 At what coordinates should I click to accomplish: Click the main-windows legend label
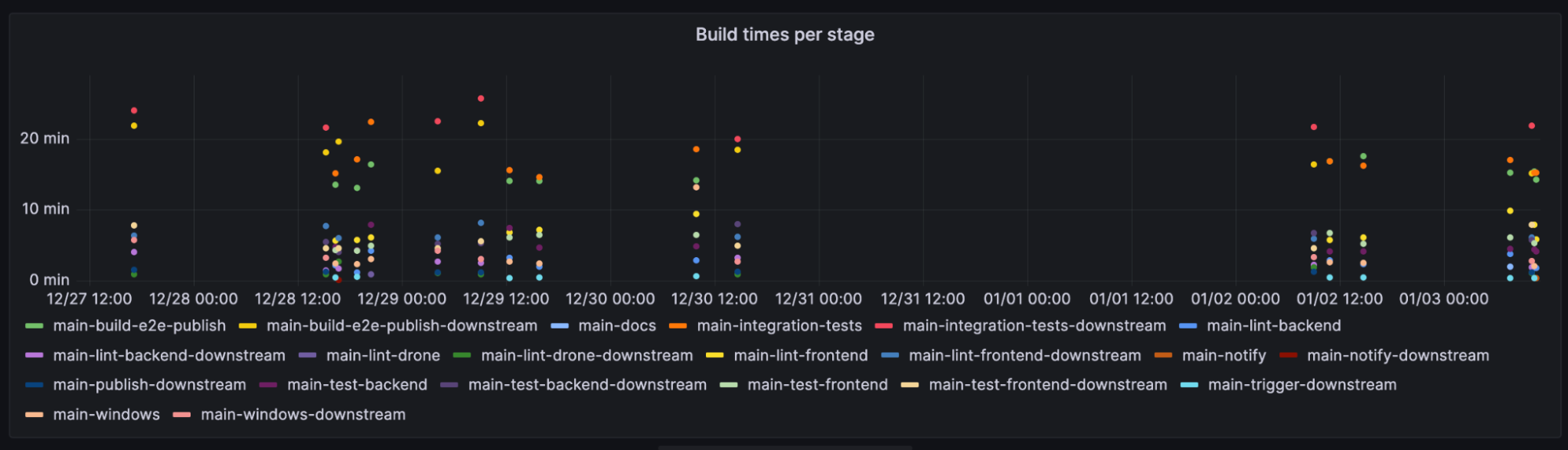[x=106, y=415]
